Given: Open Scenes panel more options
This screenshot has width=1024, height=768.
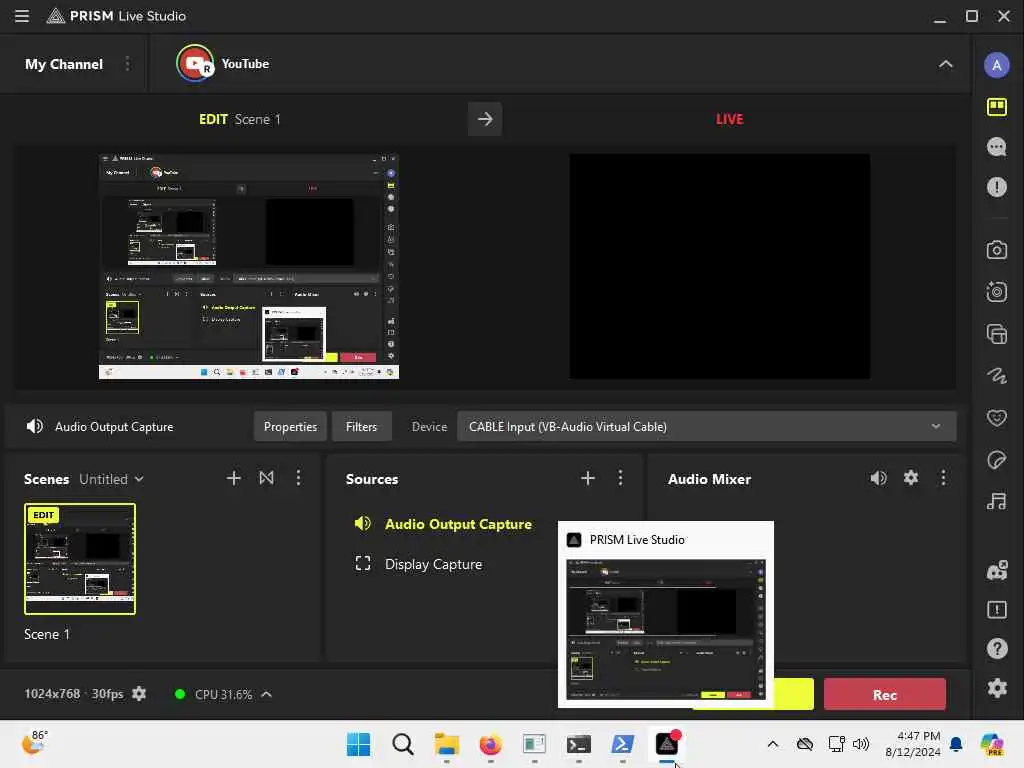Looking at the screenshot, I should click(298, 478).
